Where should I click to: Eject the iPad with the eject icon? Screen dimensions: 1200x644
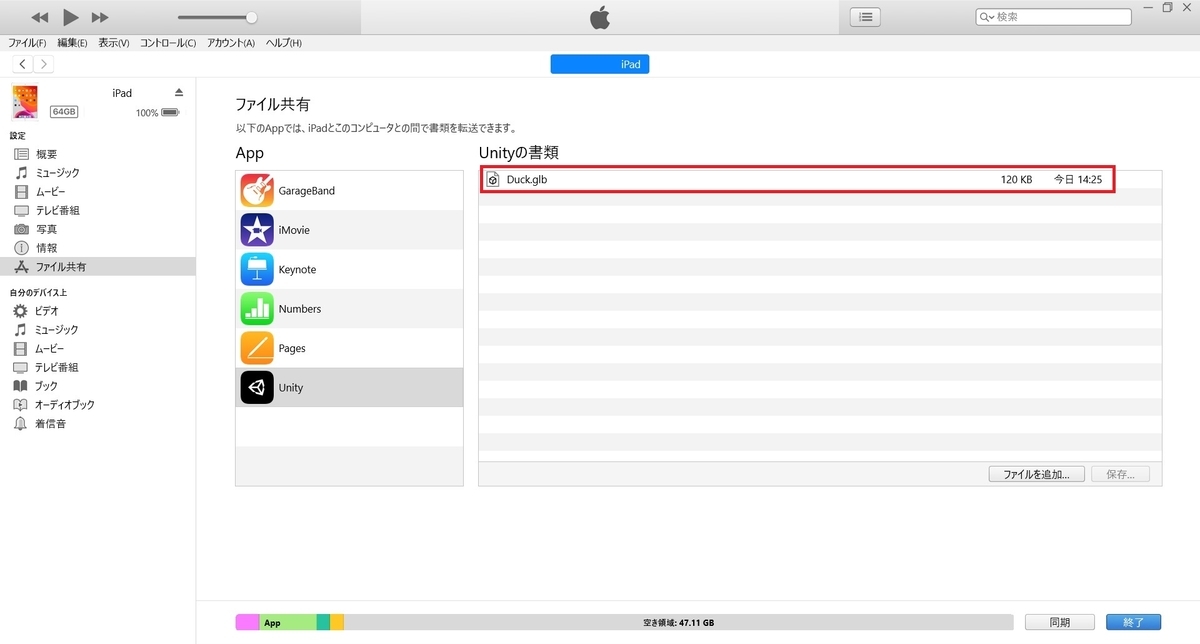click(179, 92)
